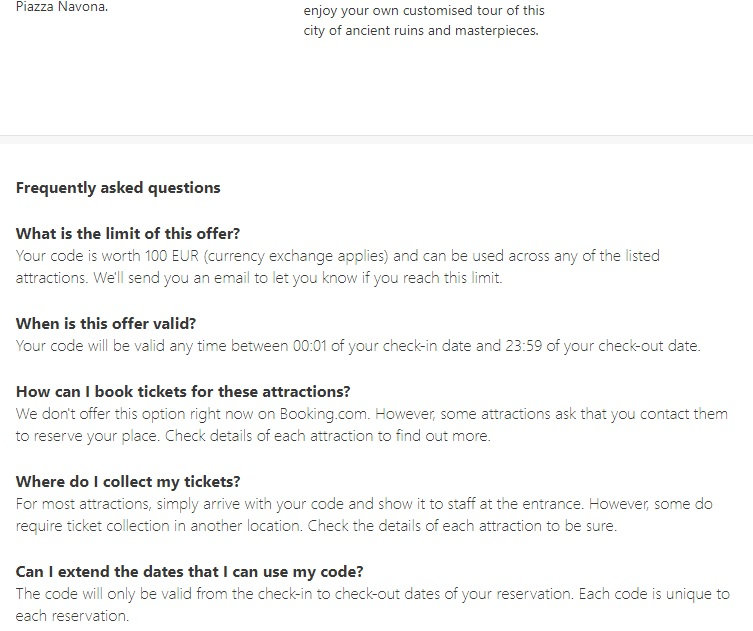The height and width of the screenshot is (631, 753).
Task: Click the 'Piazza Navona.' text
Action: [62, 8]
